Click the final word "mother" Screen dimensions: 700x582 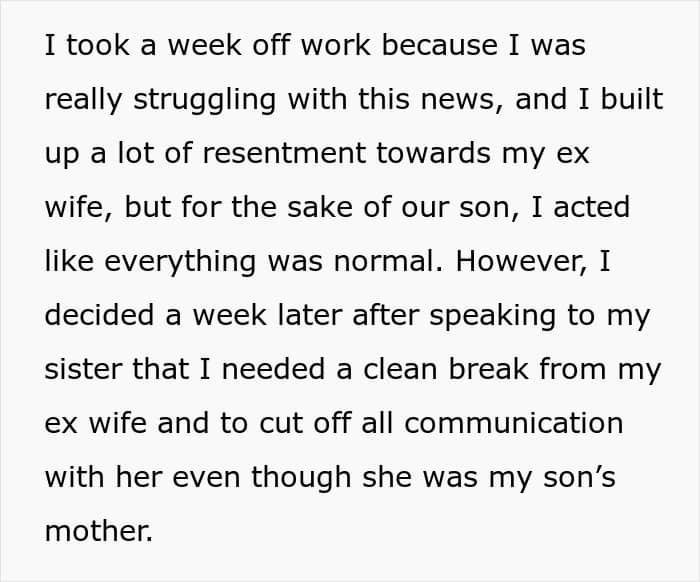click(x=96, y=531)
